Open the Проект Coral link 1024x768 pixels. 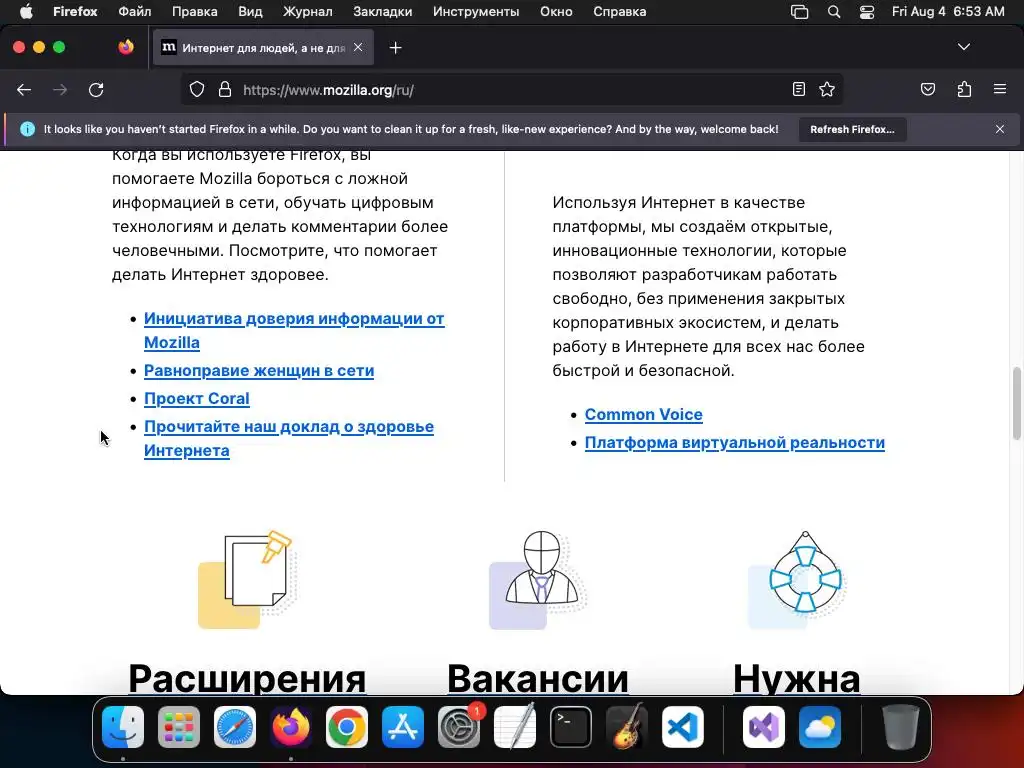197,398
